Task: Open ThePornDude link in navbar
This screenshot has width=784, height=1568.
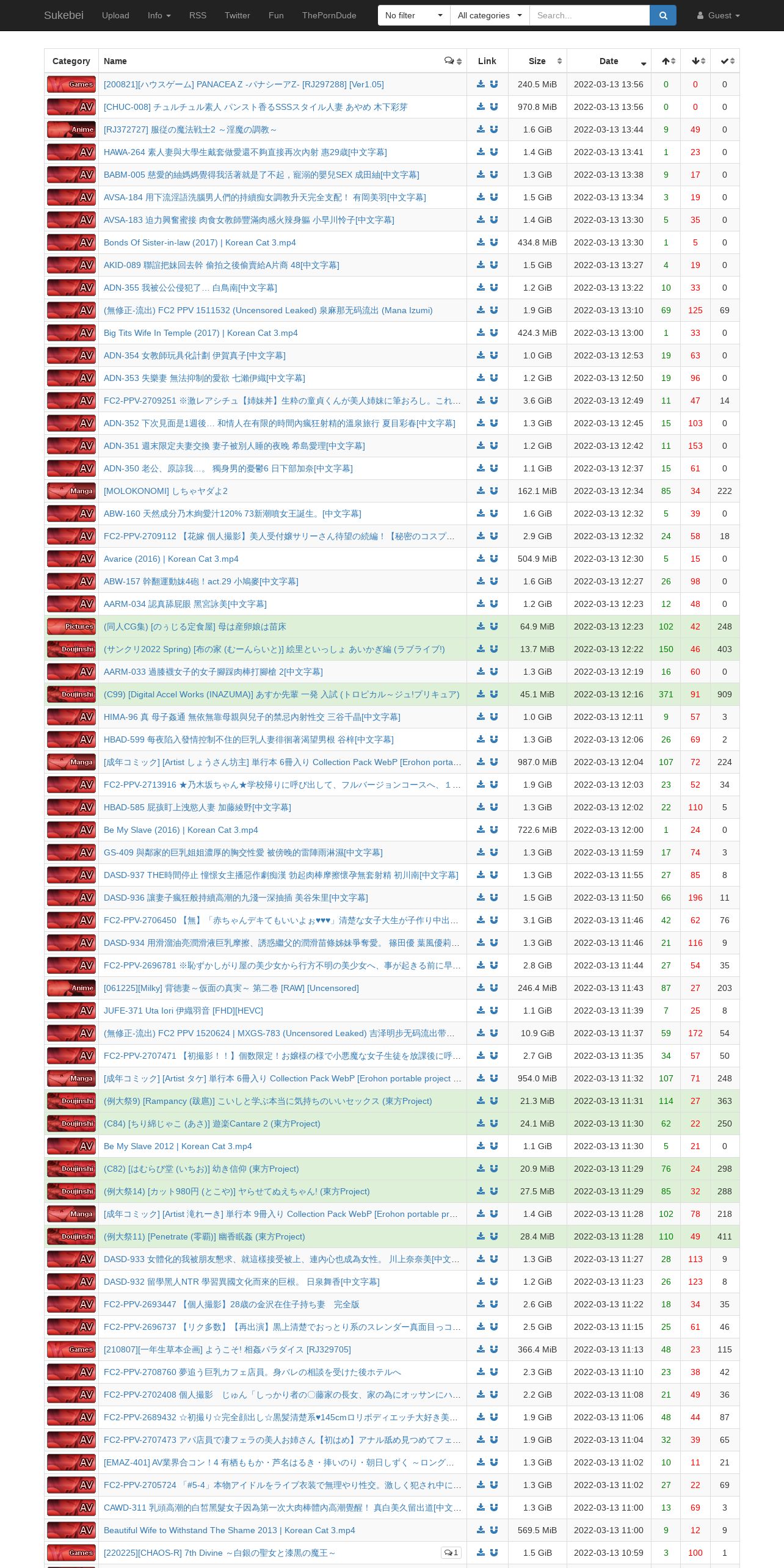Action: pos(329,15)
